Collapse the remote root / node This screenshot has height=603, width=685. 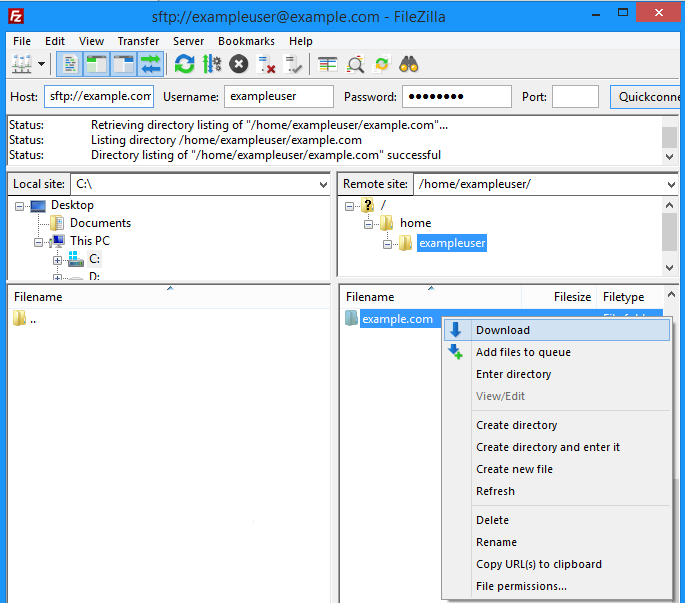tap(349, 206)
